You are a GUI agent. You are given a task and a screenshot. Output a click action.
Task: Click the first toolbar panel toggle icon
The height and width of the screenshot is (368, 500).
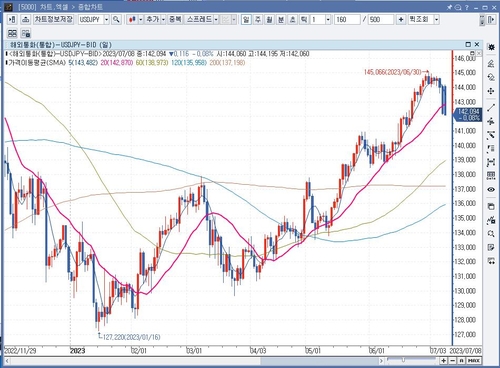(x=12, y=20)
